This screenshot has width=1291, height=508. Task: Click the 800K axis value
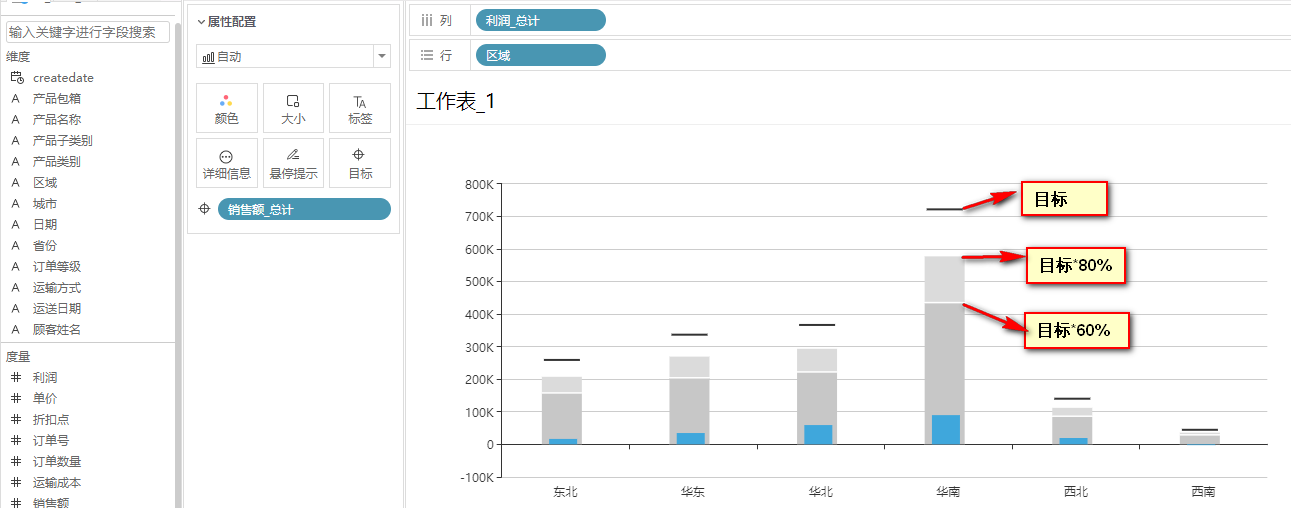click(480, 184)
